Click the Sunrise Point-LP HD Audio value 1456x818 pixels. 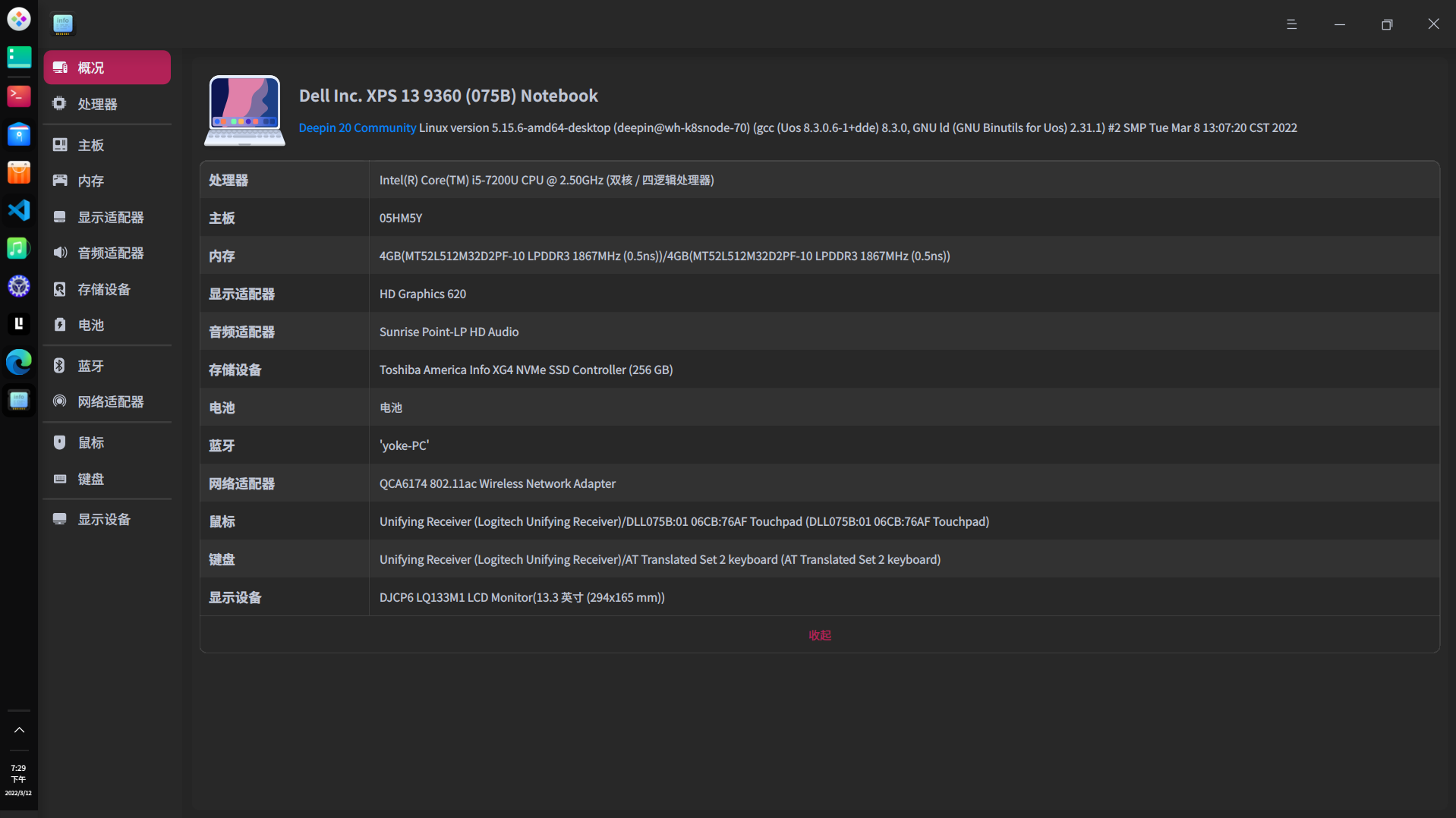(x=449, y=332)
